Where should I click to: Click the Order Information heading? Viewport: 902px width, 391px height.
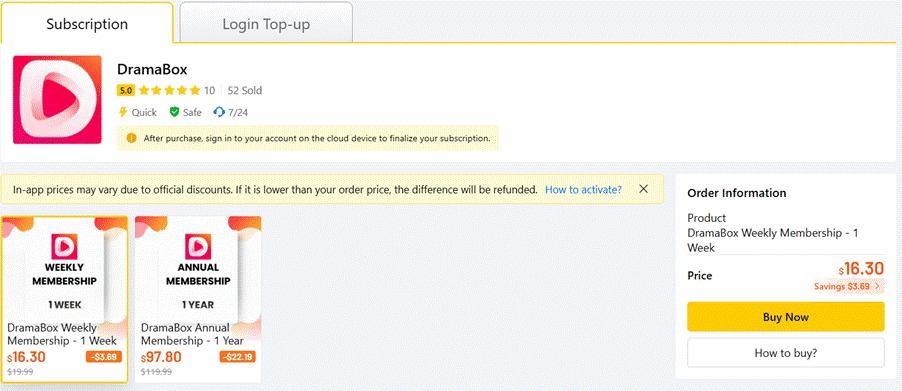[736, 193]
